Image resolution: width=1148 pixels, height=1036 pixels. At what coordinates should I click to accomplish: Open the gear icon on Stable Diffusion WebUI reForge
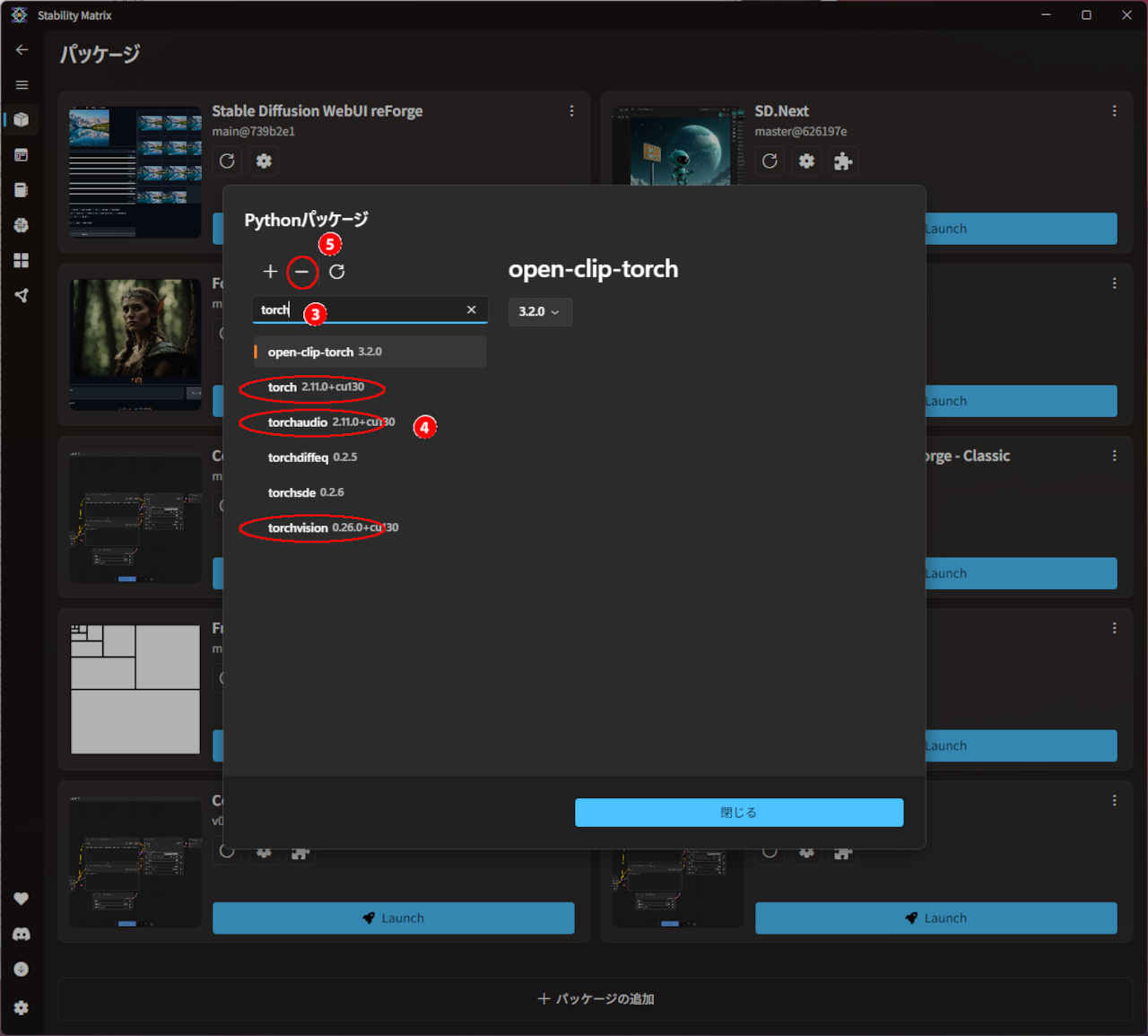[x=264, y=161]
